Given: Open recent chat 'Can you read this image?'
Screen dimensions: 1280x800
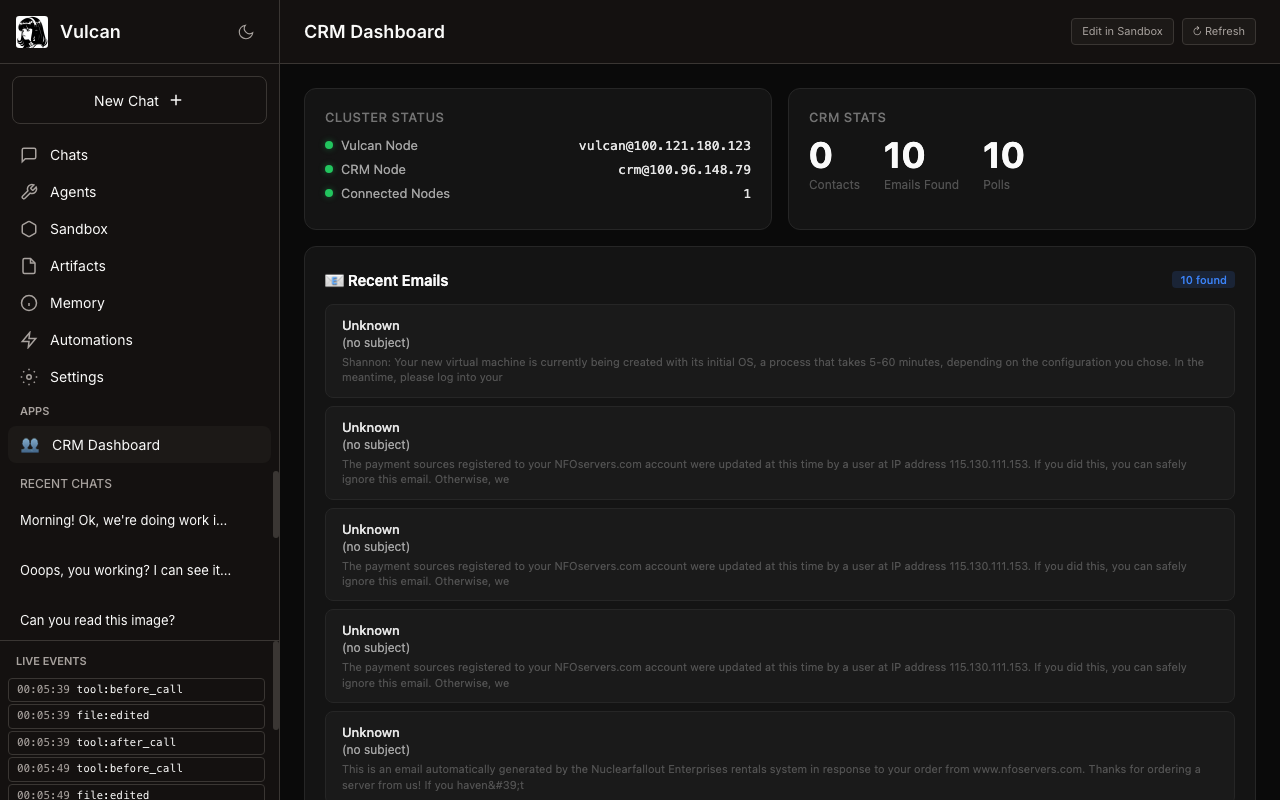Looking at the screenshot, I should click(98, 620).
